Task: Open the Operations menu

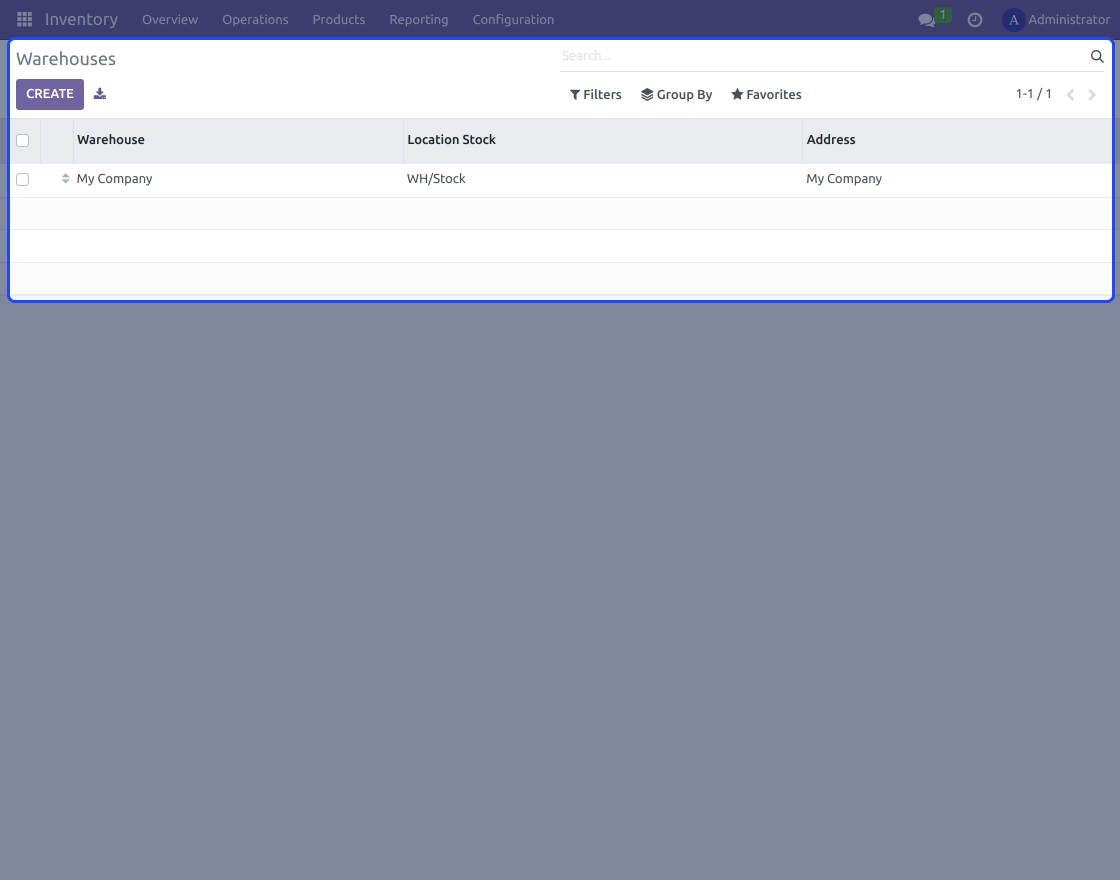Action: coord(255,20)
